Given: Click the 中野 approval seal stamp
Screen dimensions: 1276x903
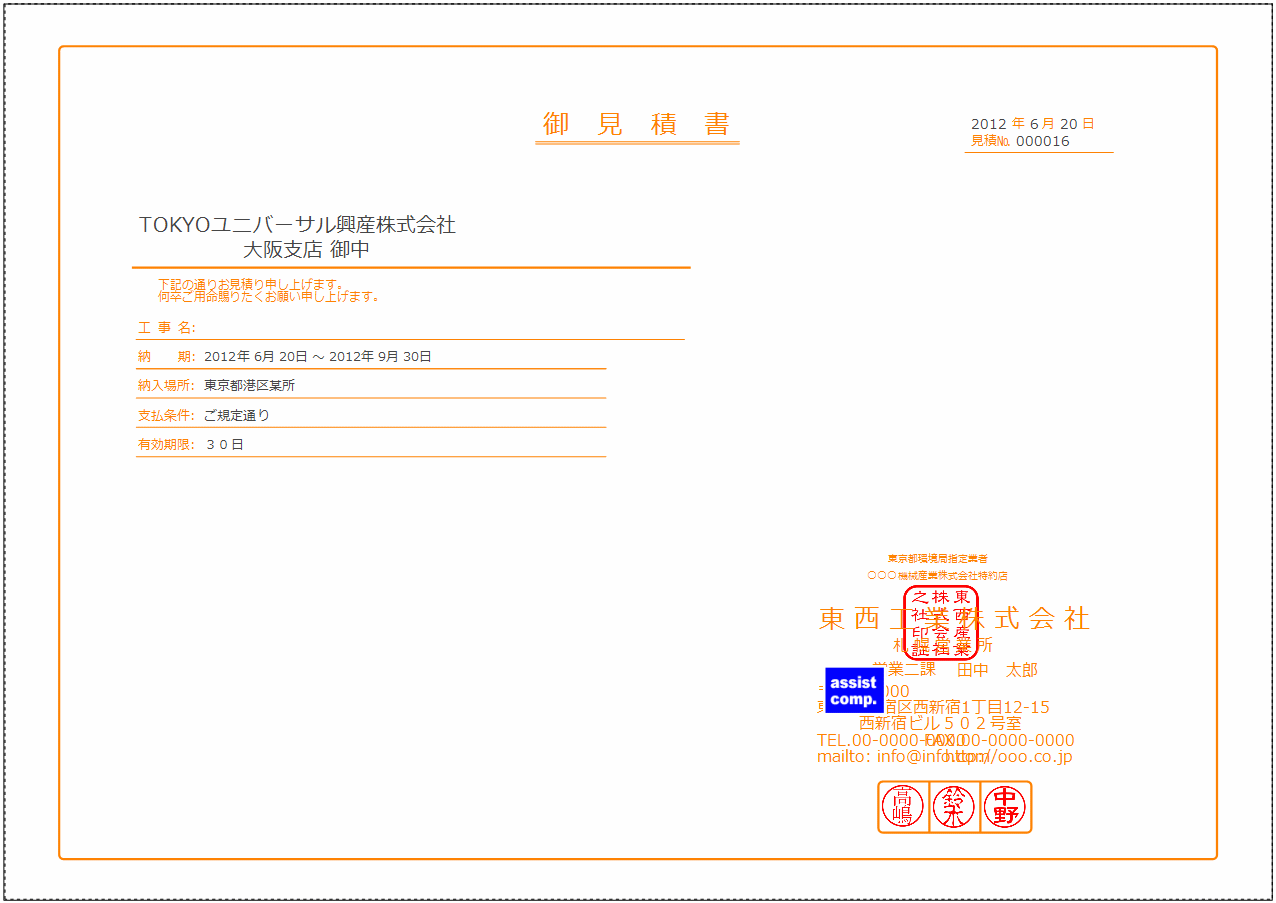Looking at the screenshot, I should coord(1005,807).
